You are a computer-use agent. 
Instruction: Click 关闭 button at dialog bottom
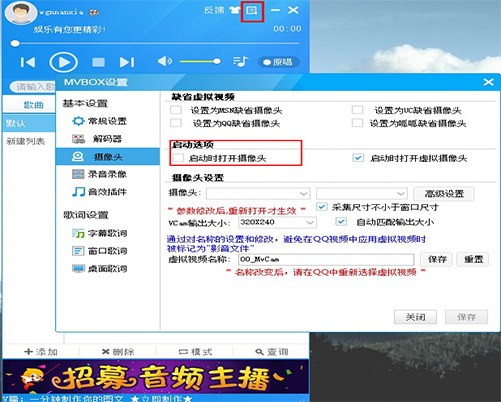(415, 317)
